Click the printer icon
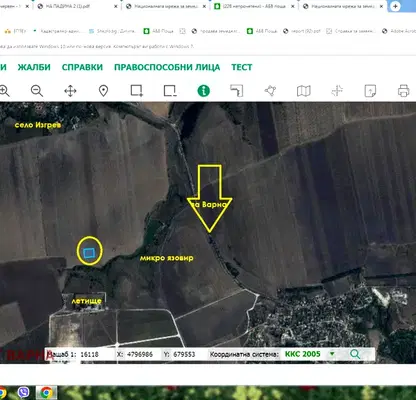The image size is (416, 400). click(x=404, y=91)
